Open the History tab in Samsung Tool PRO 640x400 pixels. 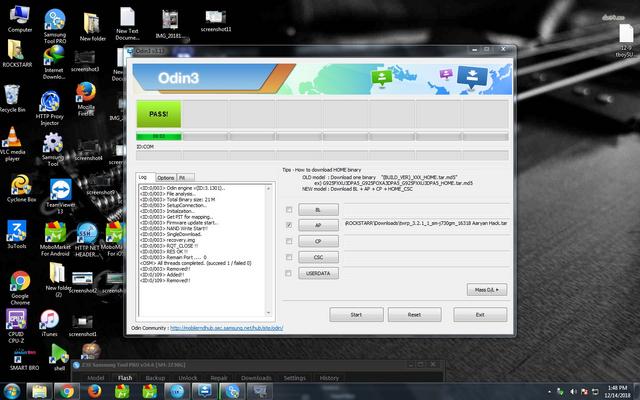point(329,378)
